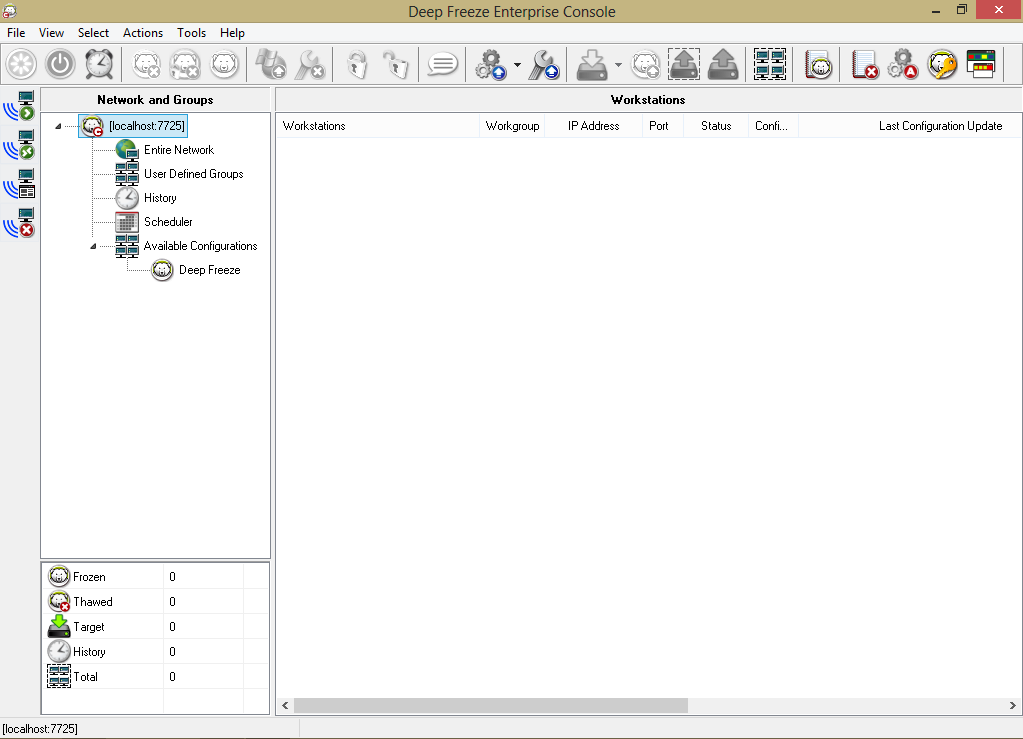Image resolution: width=1023 pixels, height=739 pixels.
Task: Open dropdown arrow beside the download drive icon
Action: 618,66
